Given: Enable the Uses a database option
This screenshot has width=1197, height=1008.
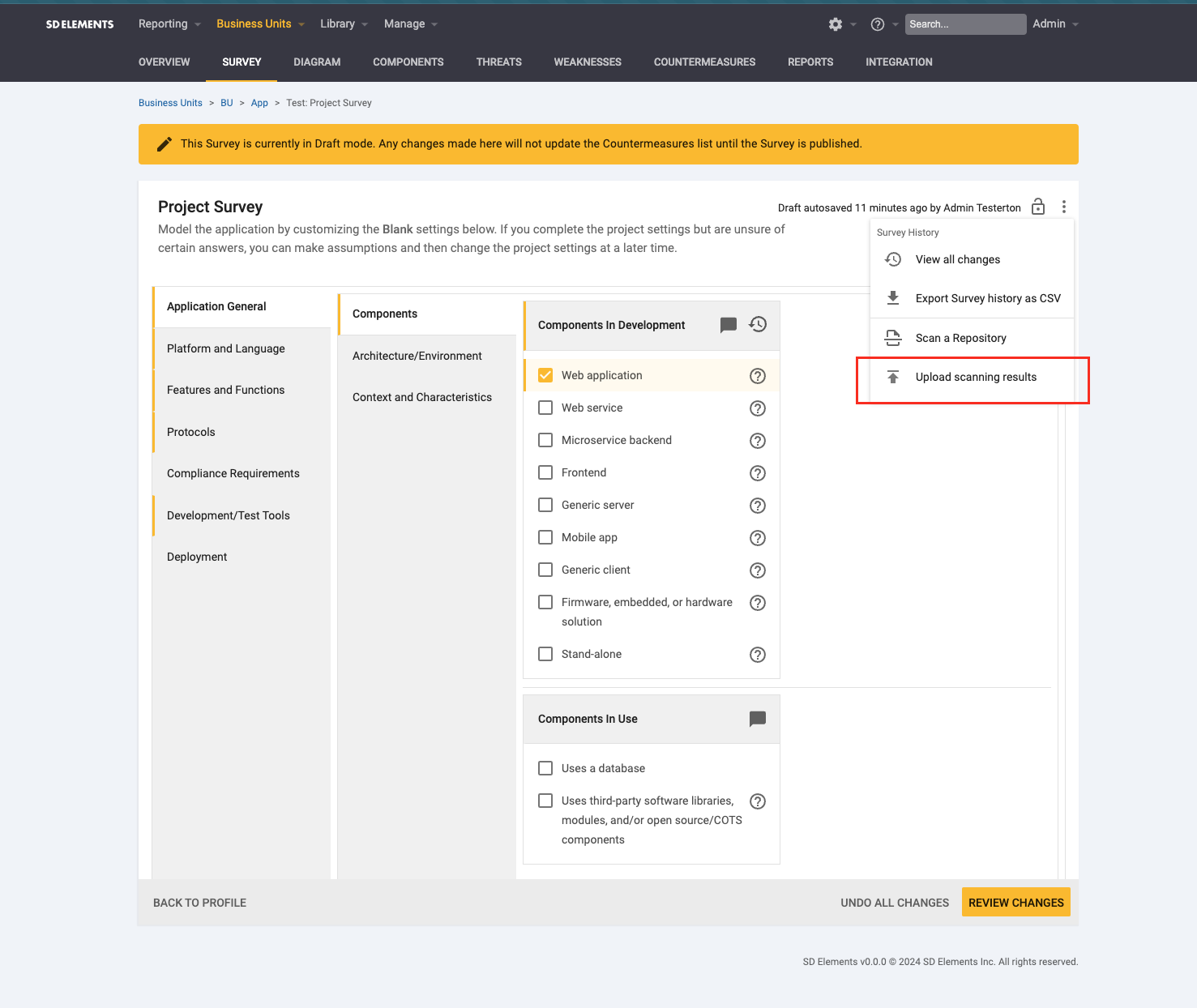Looking at the screenshot, I should coord(545,768).
